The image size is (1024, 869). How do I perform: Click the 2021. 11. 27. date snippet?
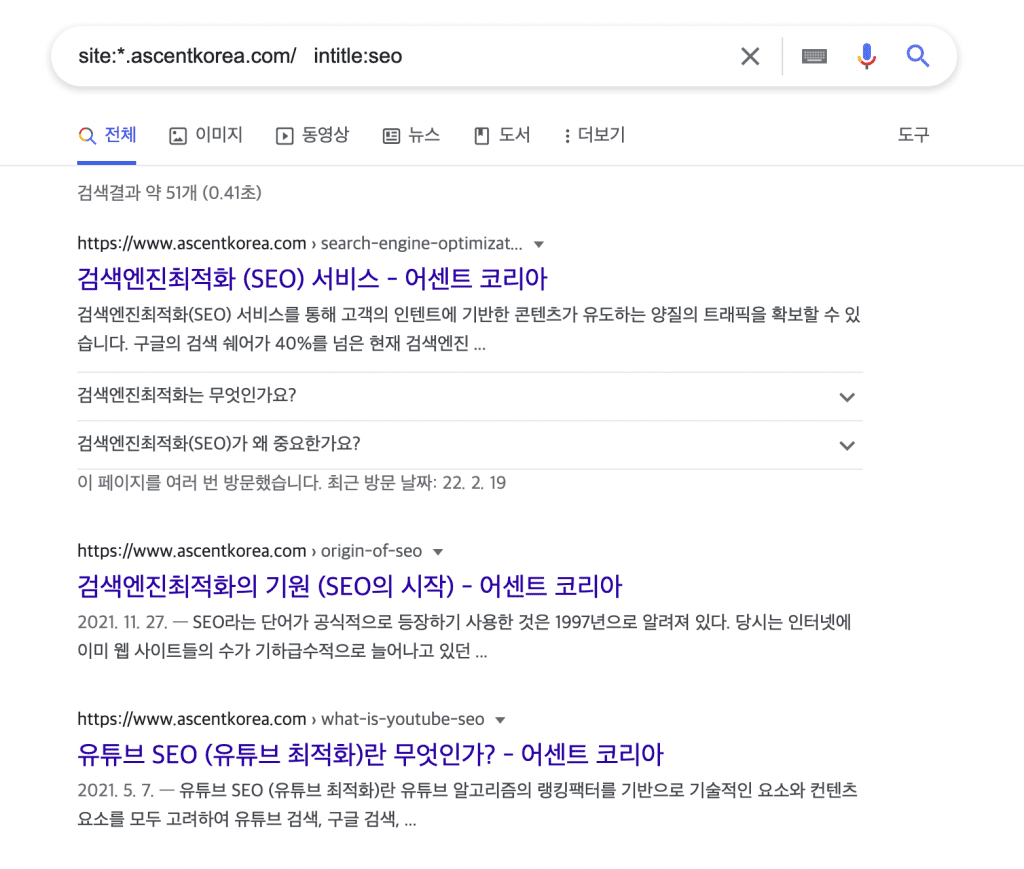click(x=123, y=622)
